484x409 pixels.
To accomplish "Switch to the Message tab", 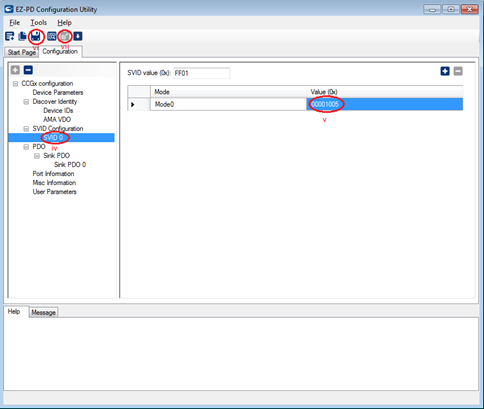I will [x=43, y=312].
